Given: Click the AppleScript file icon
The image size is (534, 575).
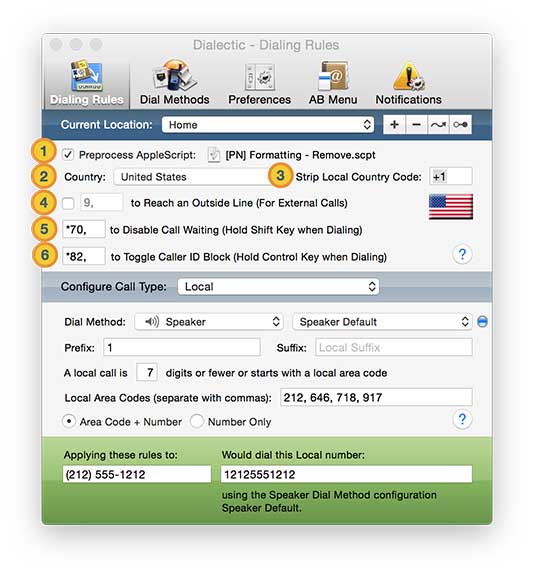Looking at the screenshot, I should pos(214,155).
